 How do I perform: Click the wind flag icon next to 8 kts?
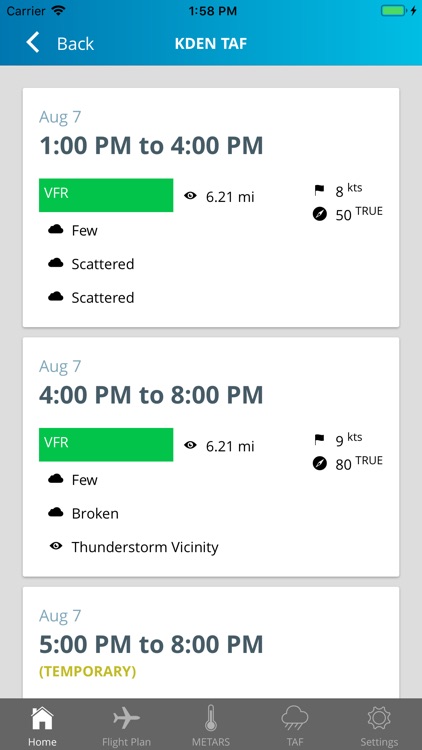[x=320, y=191]
